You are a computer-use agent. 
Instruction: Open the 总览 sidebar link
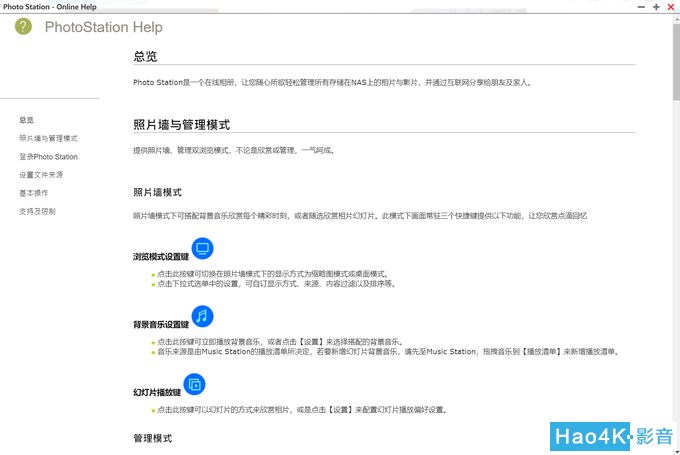coord(26,120)
